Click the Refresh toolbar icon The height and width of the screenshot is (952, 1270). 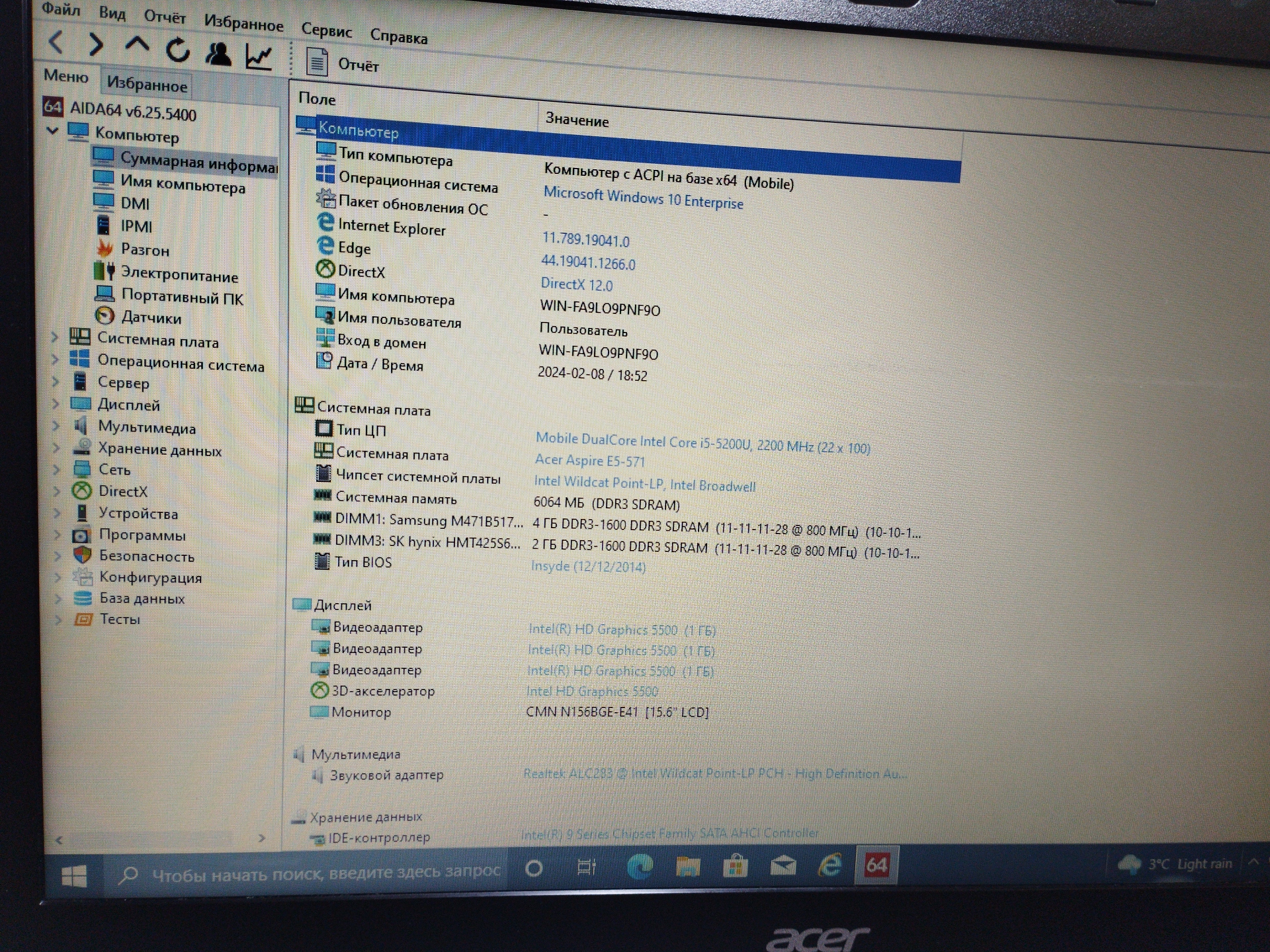(x=177, y=50)
